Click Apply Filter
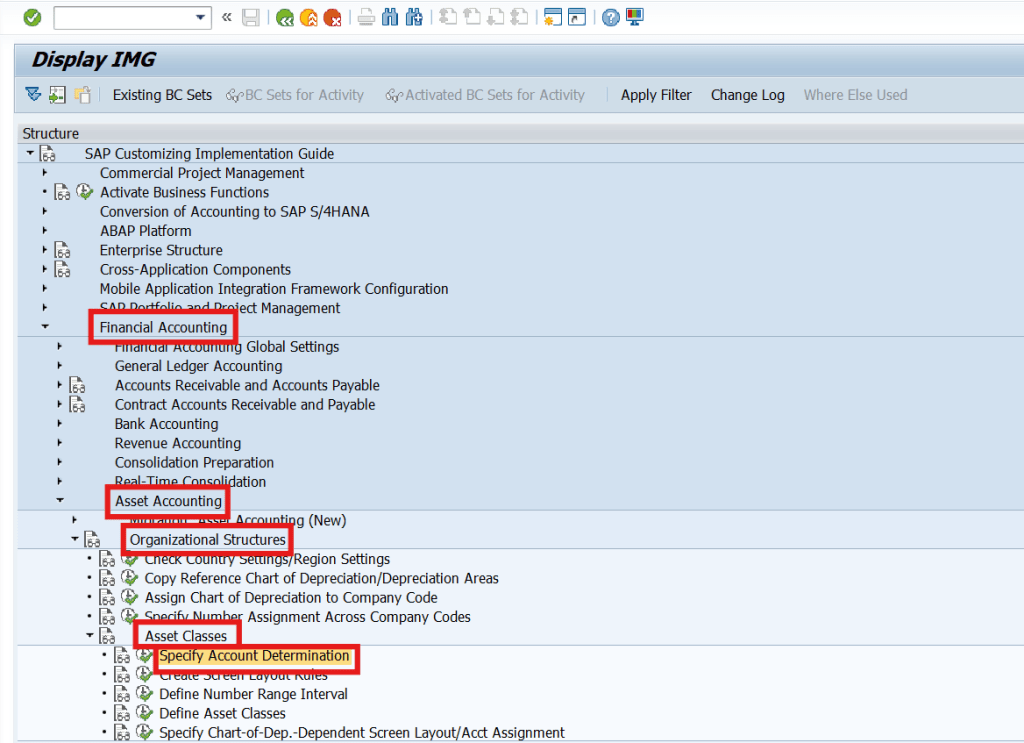The height and width of the screenshot is (743, 1024). point(656,94)
